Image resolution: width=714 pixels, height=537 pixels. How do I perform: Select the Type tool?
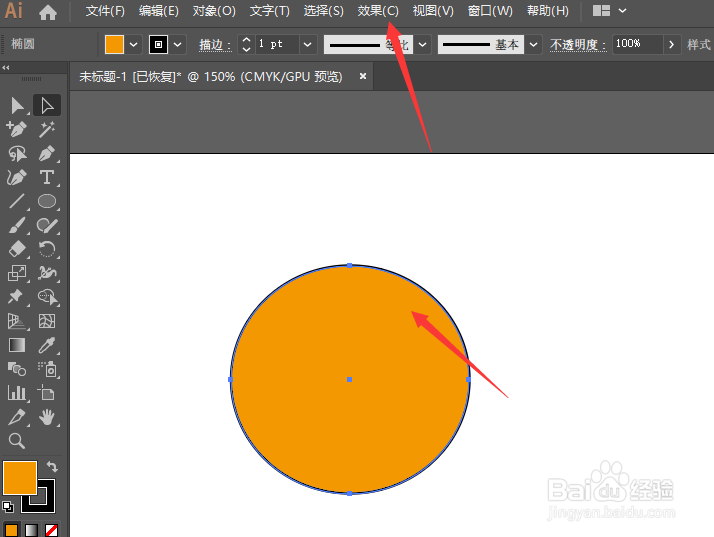[x=46, y=177]
